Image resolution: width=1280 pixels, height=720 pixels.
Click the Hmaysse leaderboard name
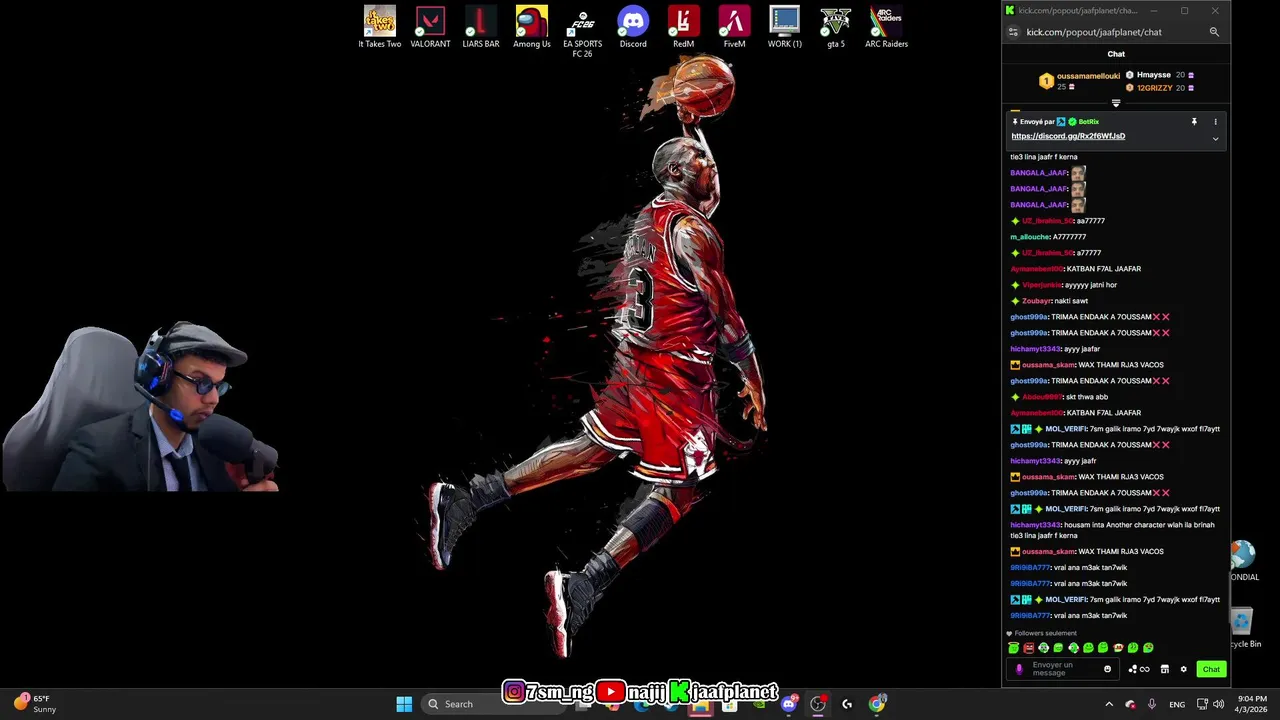point(1154,75)
